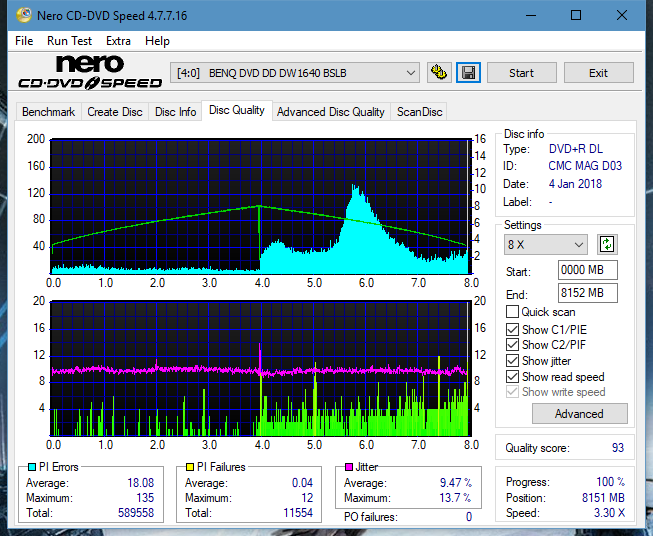Switch to the Advanced Disc Quality tab
653x536 pixels.
tap(331, 112)
